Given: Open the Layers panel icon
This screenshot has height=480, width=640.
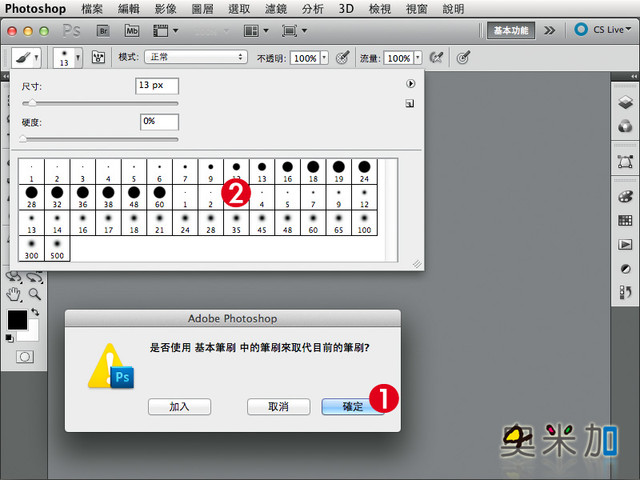Looking at the screenshot, I should click(x=625, y=102).
